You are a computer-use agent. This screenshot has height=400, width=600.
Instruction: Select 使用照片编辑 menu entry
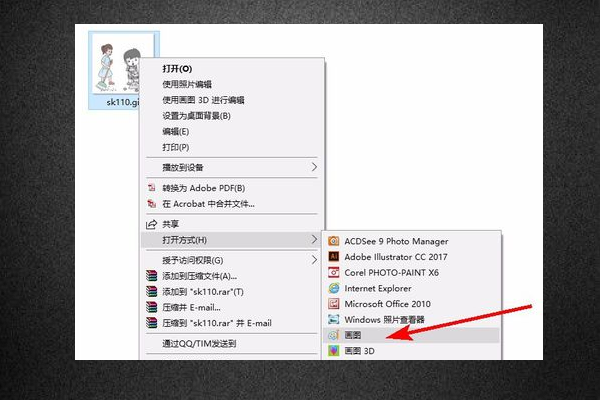[187, 84]
